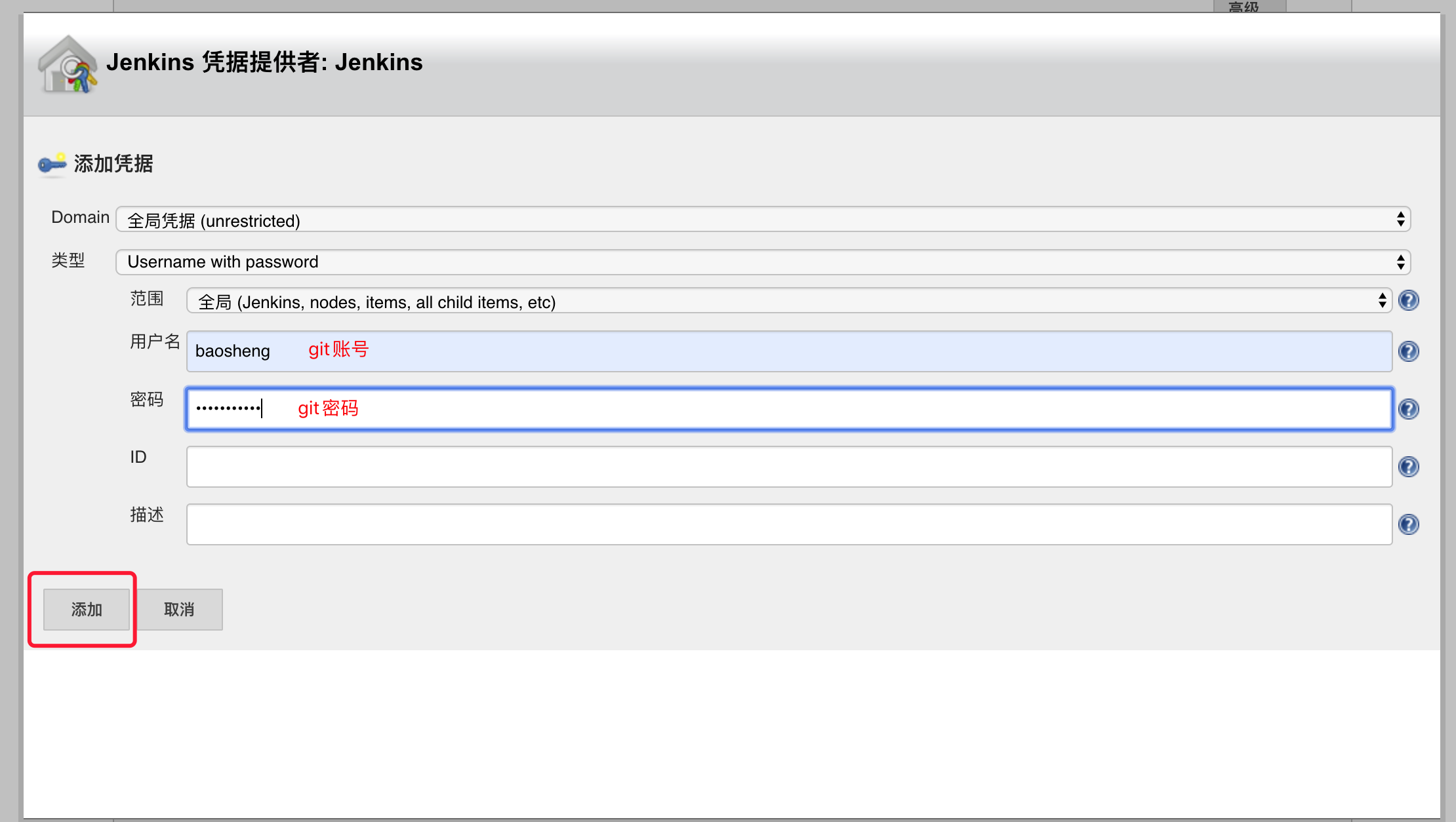1456x822 pixels.
Task: Click the 添加 button to add credential
Action: coord(87,610)
